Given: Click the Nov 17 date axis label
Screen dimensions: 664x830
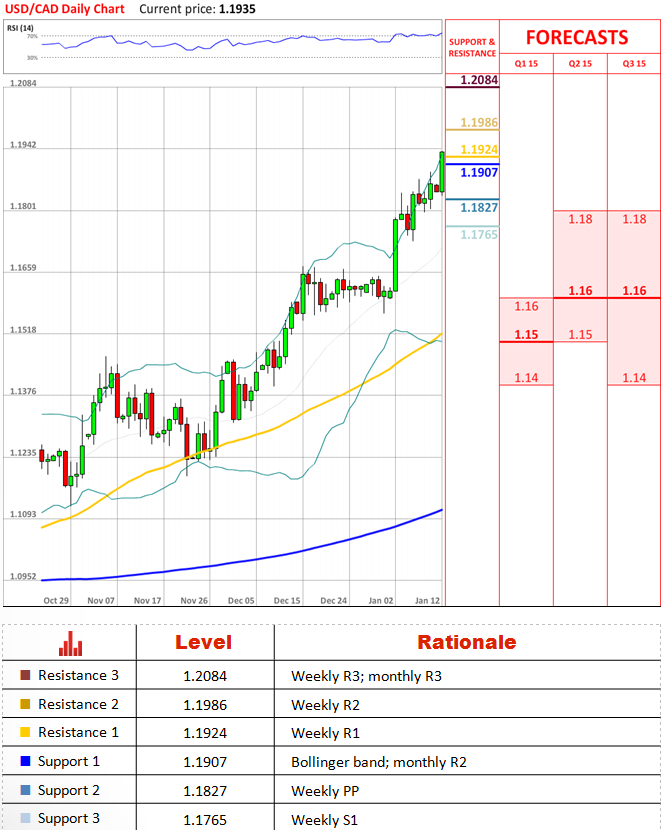Looking at the screenshot, I should coord(148,600).
